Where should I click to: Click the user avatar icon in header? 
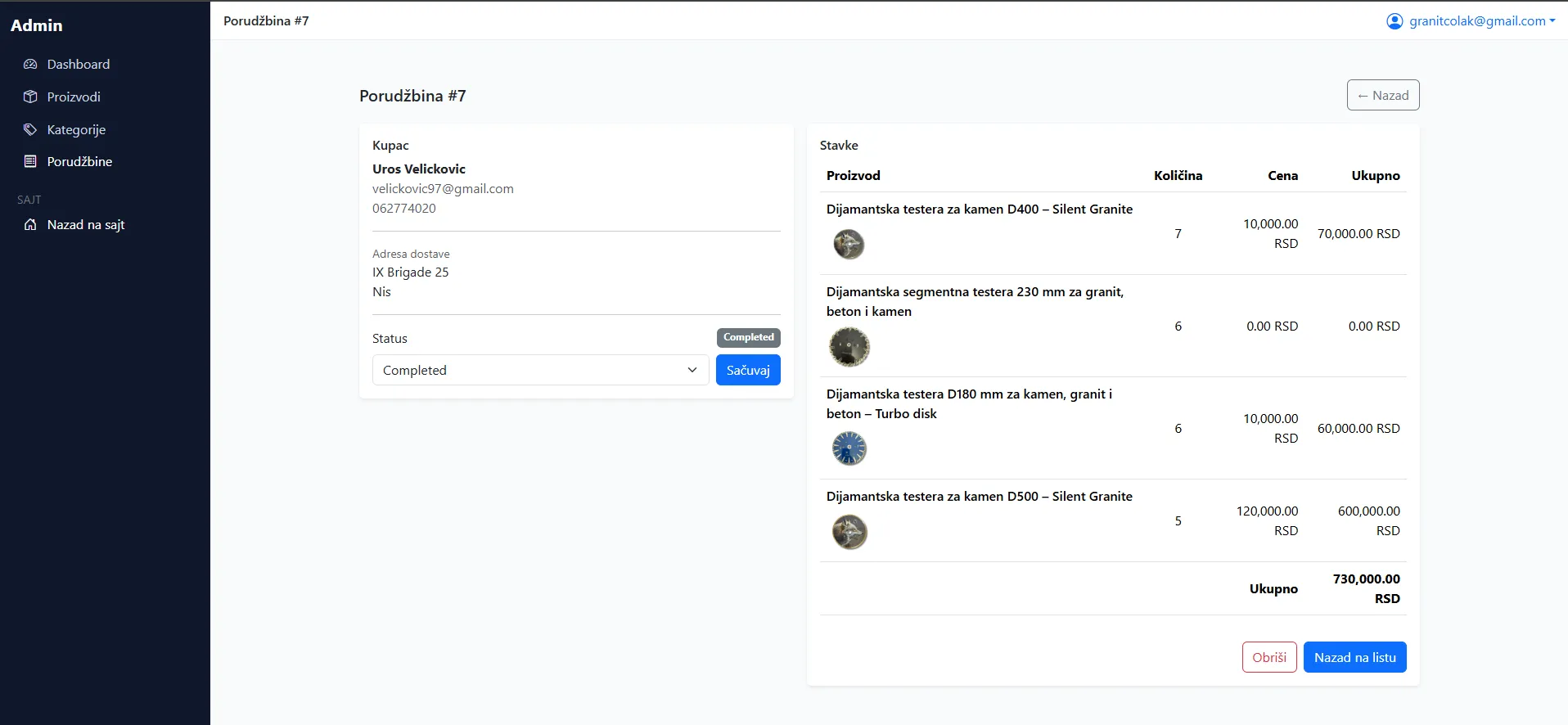pyautogui.click(x=1395, y=21)
